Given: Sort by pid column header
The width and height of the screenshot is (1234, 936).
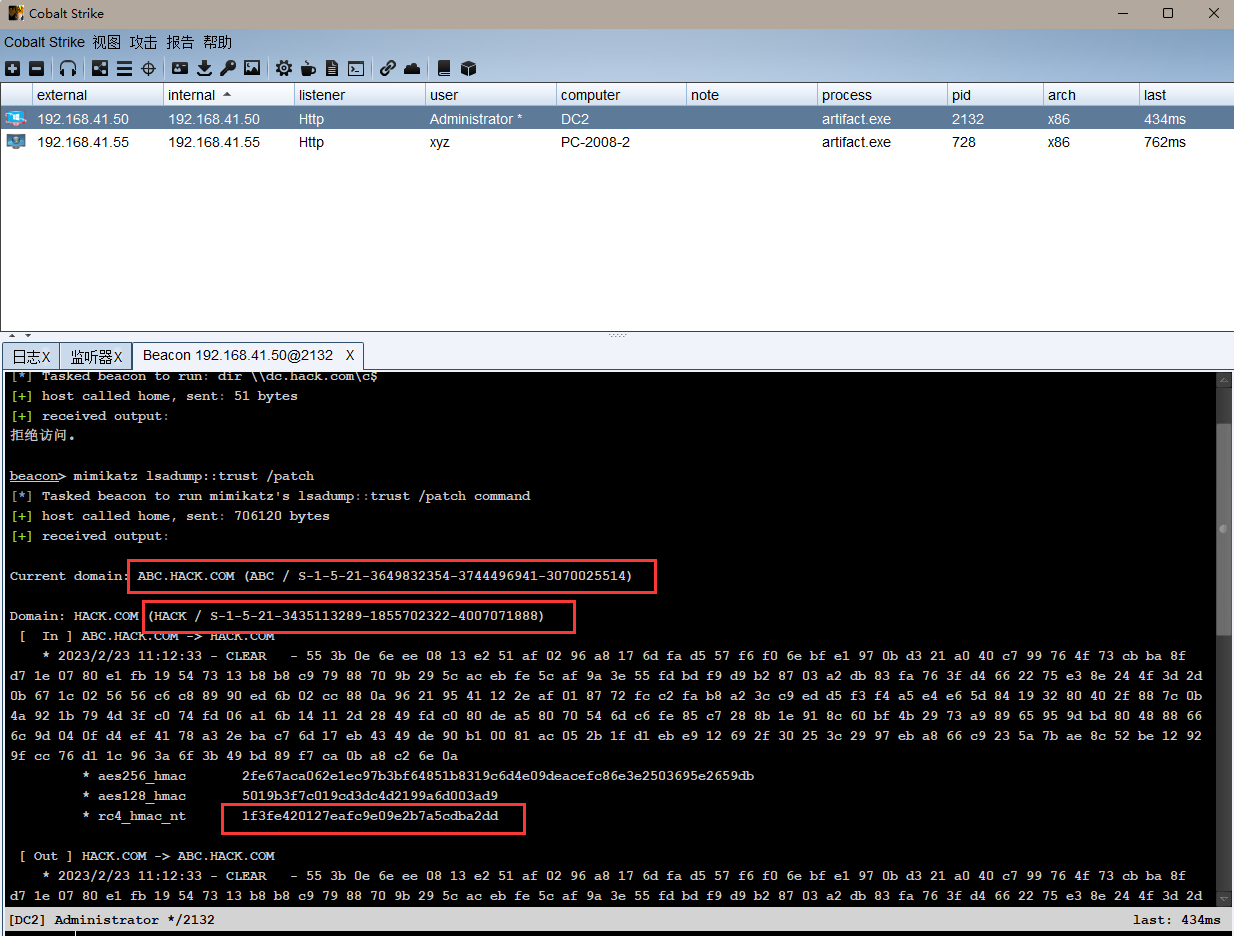Looking at the screenshot, I should (996, 95).
